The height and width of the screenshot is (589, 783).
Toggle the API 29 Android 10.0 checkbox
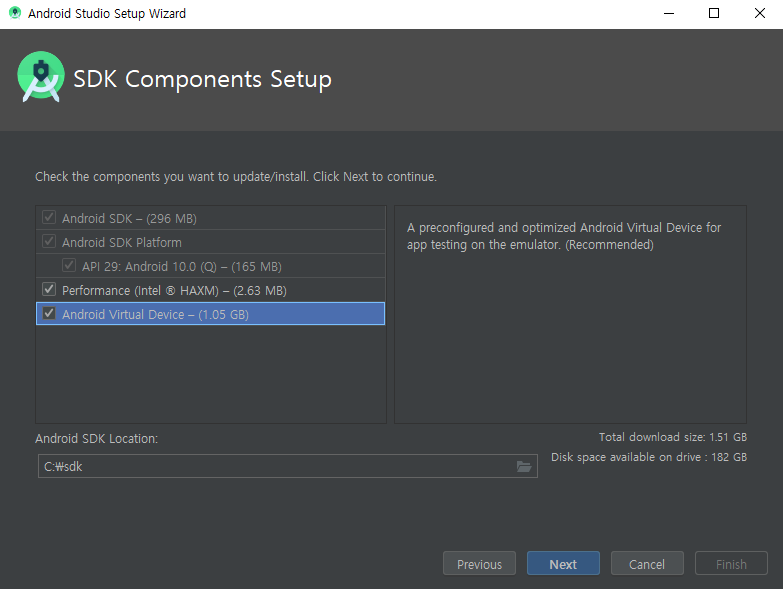tap(69, 266)
